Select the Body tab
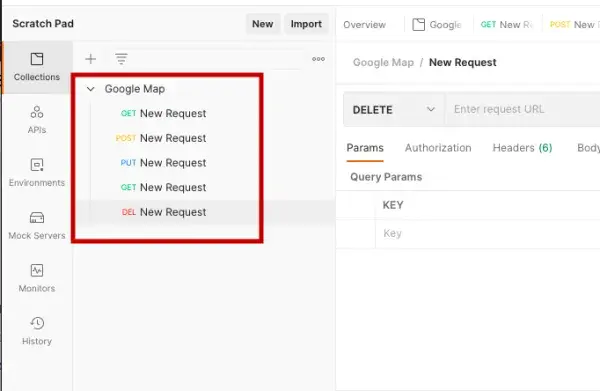The width and height of the screenshot is (600, 391). coord(588,148)
